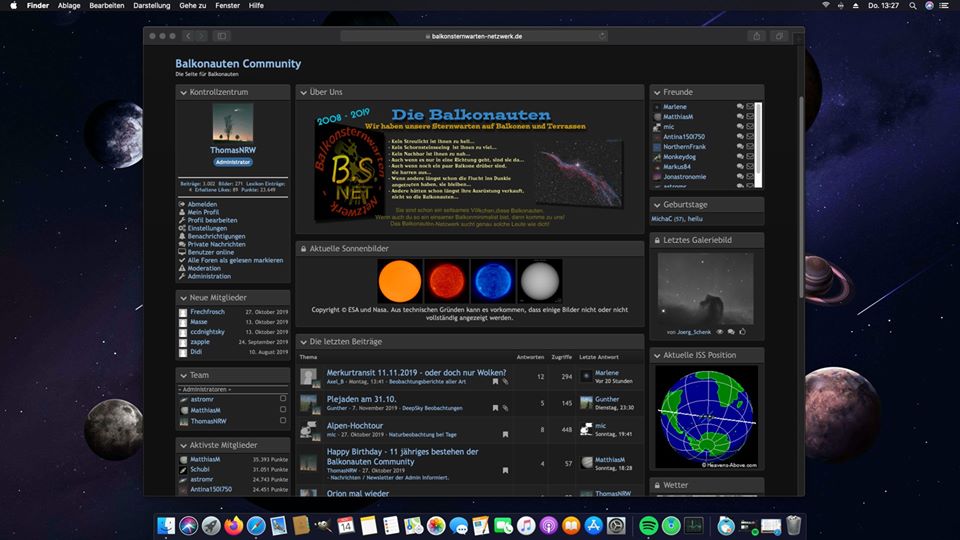Tick the checkbox next to ThomasNRW in Team
The image size is (960, 540).
click(x=283, y=421)
